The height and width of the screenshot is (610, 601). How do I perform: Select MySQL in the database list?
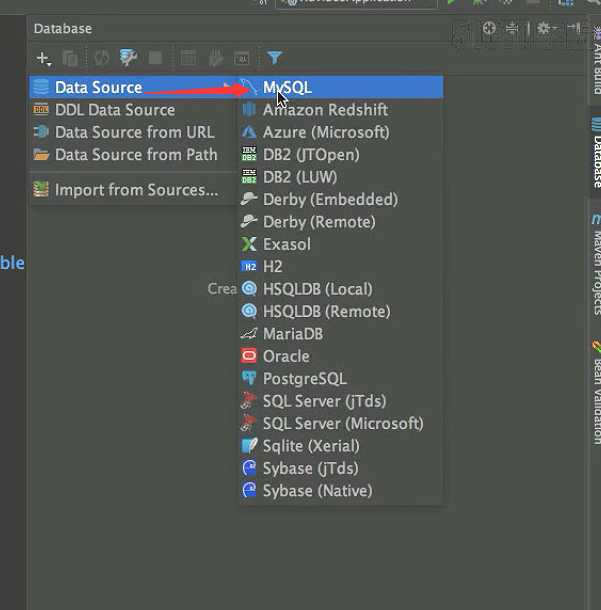click(x=341, y=87)
